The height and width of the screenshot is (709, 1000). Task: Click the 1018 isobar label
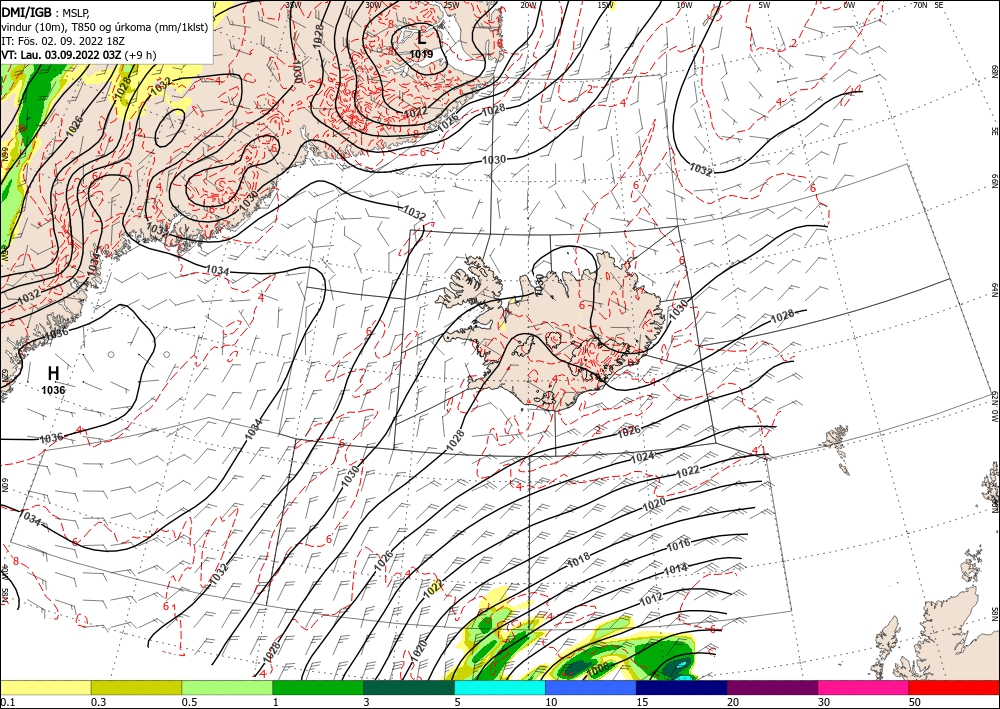tap(579, 560)
